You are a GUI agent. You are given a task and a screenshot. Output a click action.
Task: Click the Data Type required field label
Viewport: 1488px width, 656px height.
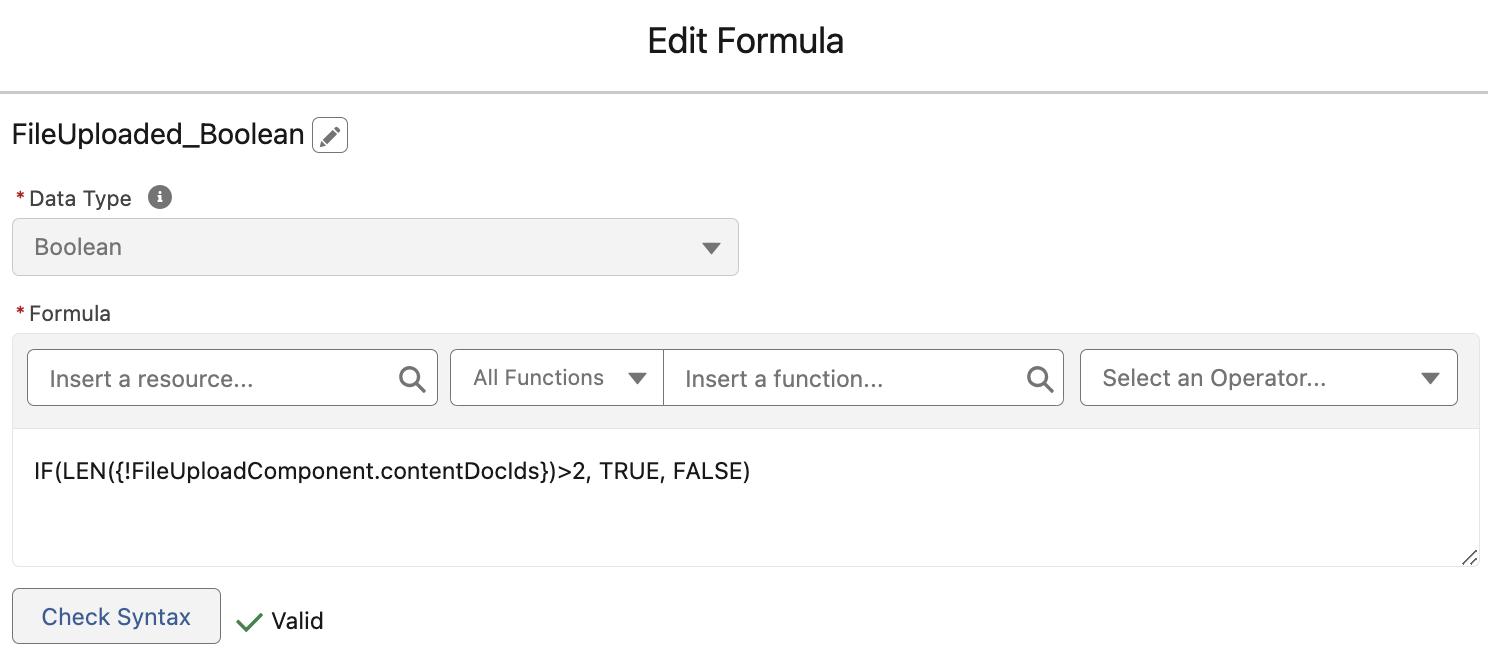(80, 197)
